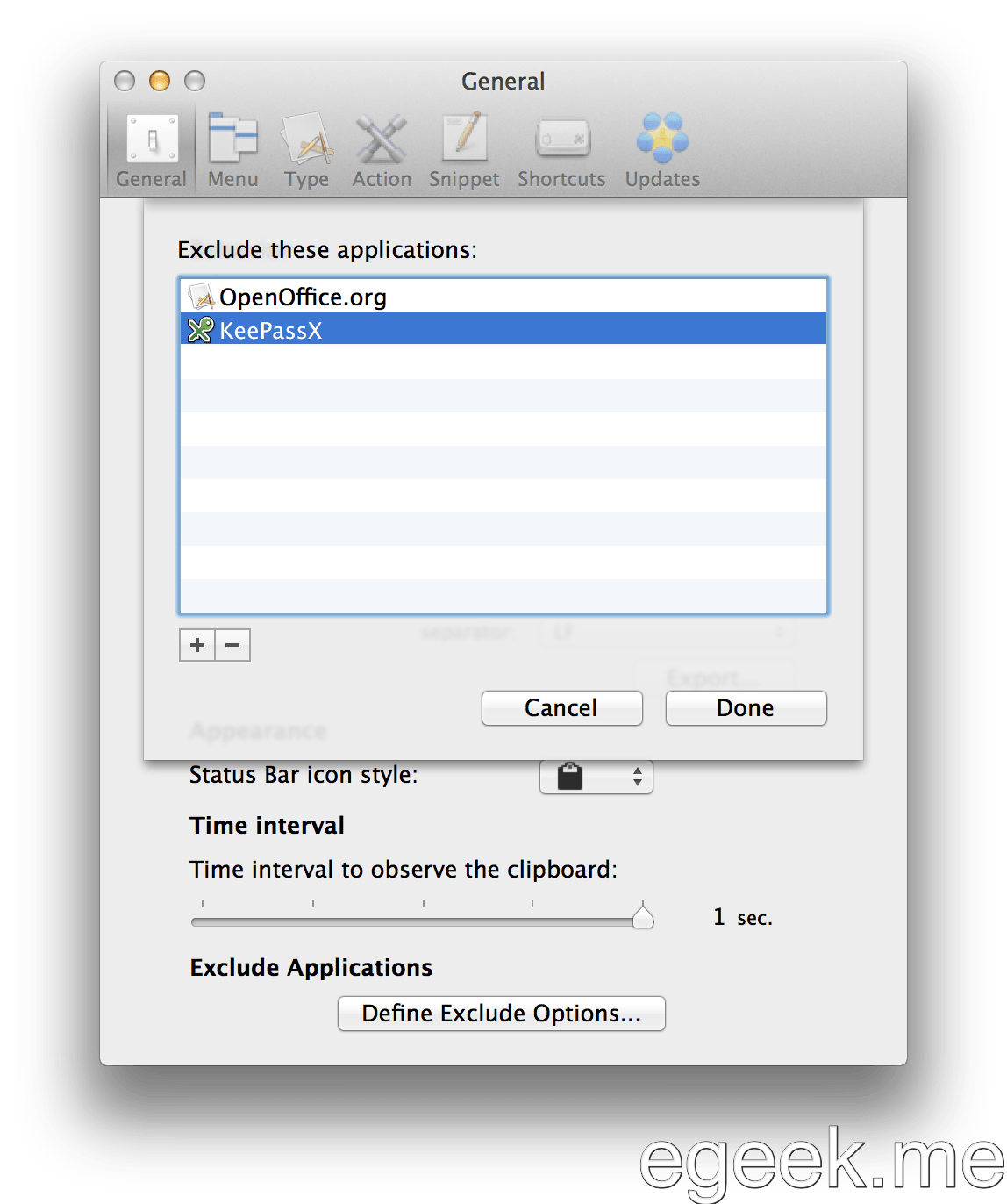Screen dimensions: 1007x1204
Task: Open the Status Bar icon style dropdown
Action: 596,776
